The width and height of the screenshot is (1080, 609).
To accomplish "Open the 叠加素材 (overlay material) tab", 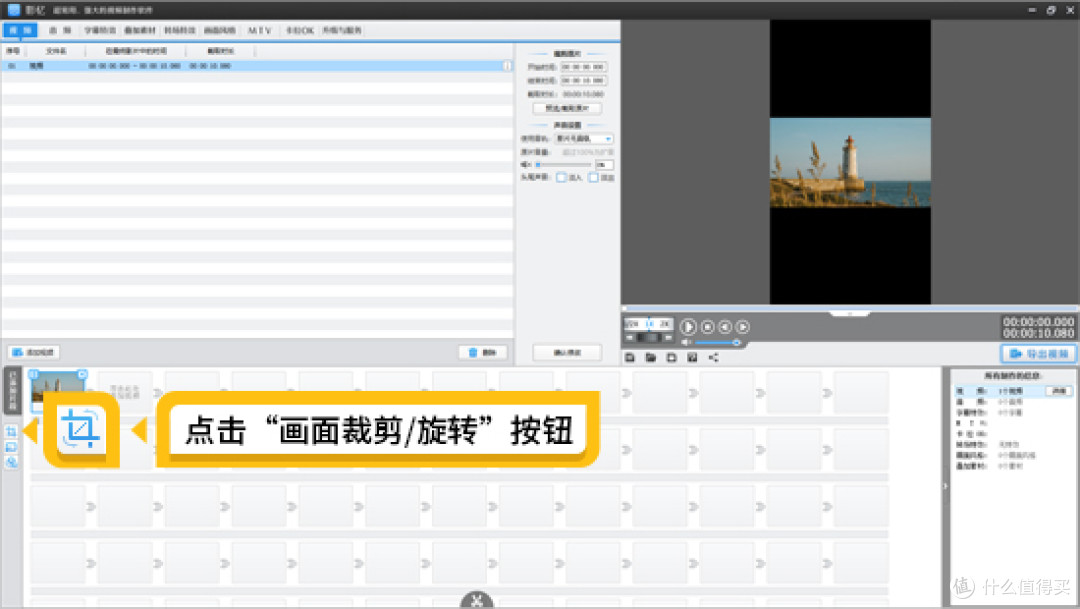I will click(x=140, y=30).
